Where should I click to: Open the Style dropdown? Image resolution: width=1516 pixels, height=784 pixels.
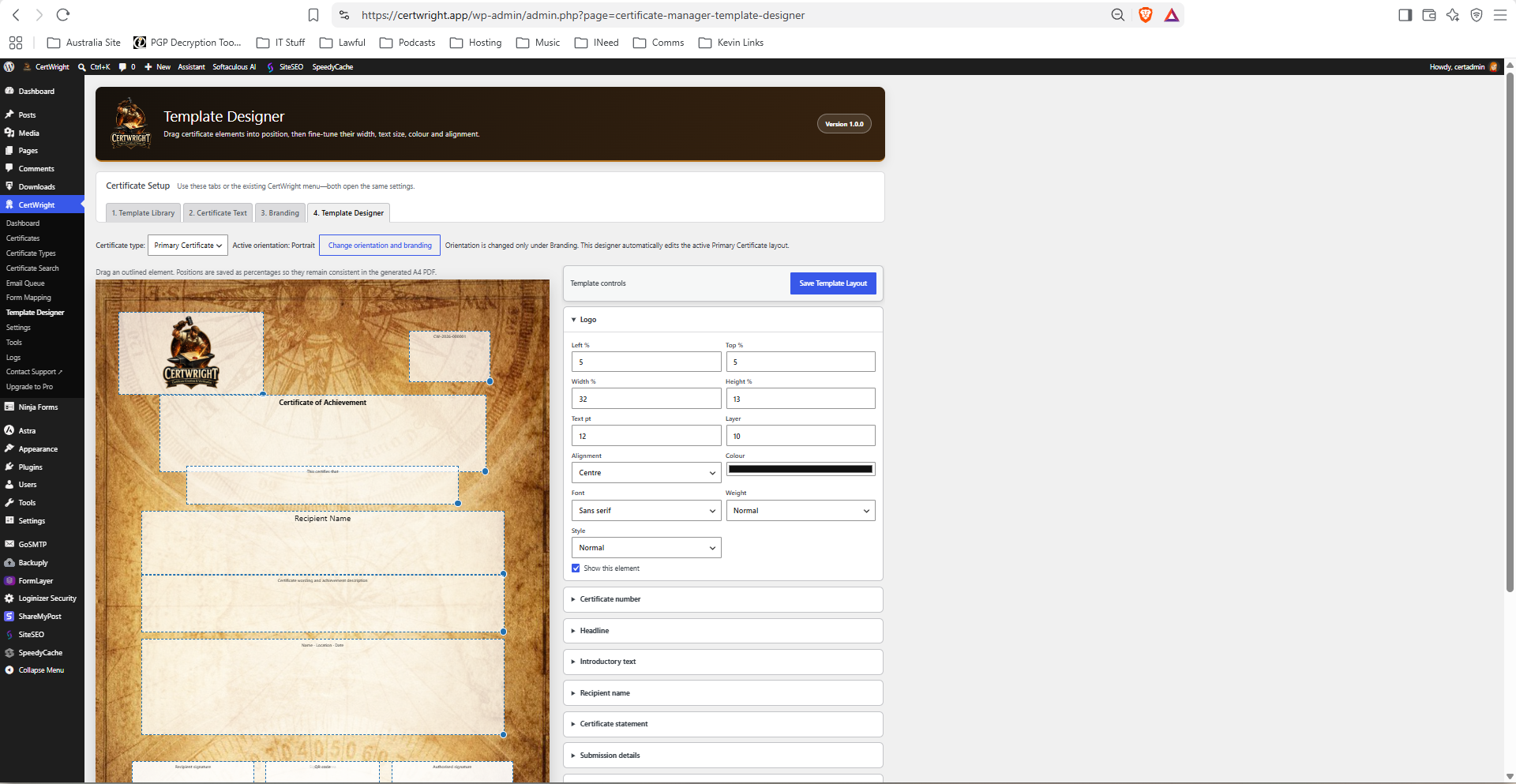pyautogui.click(x=646, y=548)
